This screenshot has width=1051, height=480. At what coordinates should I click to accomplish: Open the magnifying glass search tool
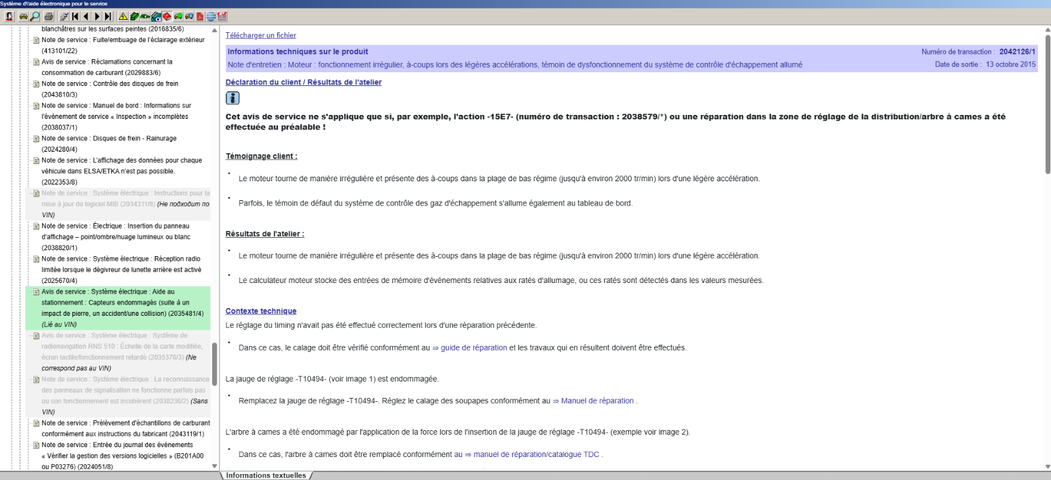tap(35, 16)
